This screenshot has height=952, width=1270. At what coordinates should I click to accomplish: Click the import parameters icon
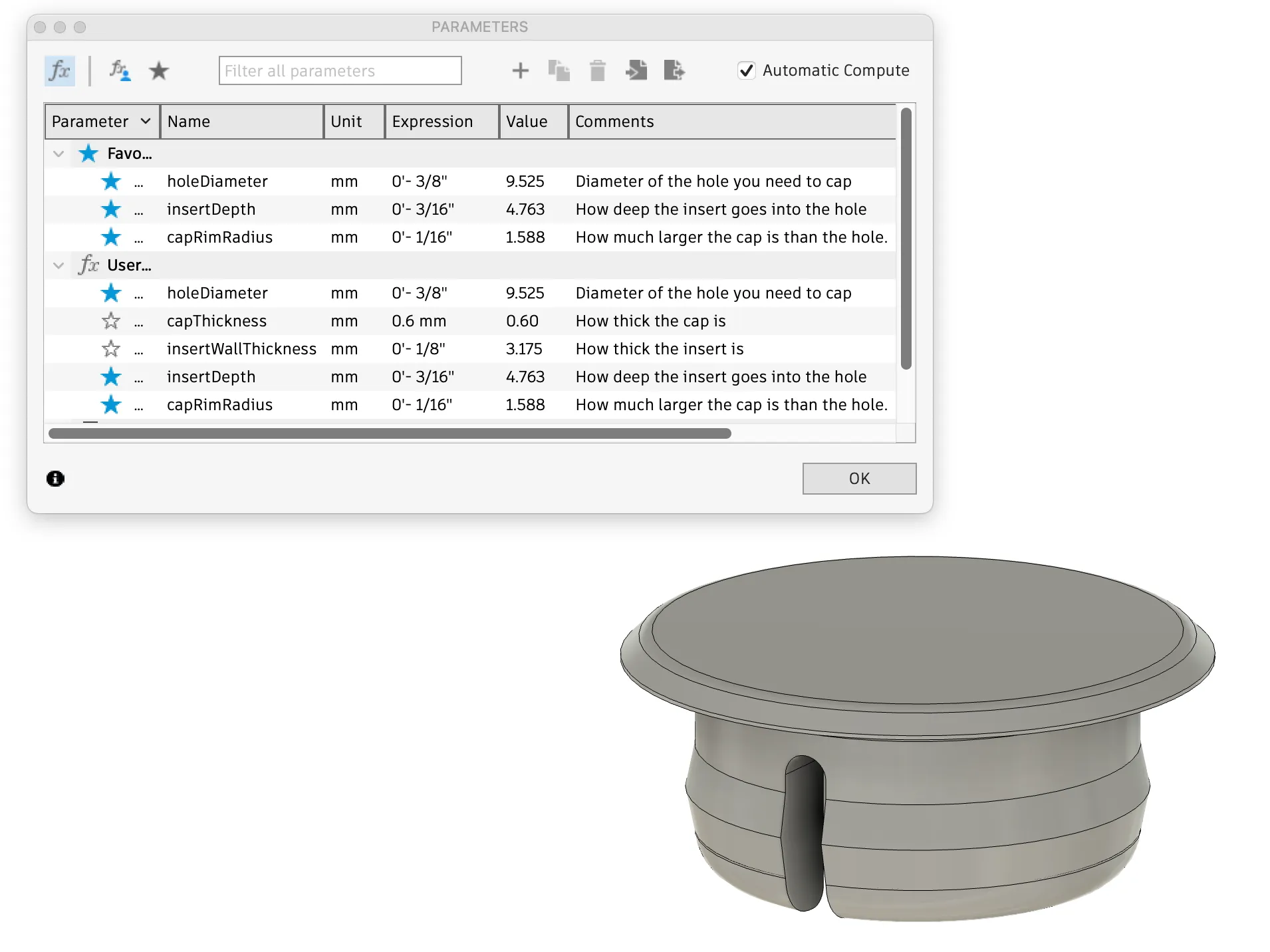[x=636, y=70]
